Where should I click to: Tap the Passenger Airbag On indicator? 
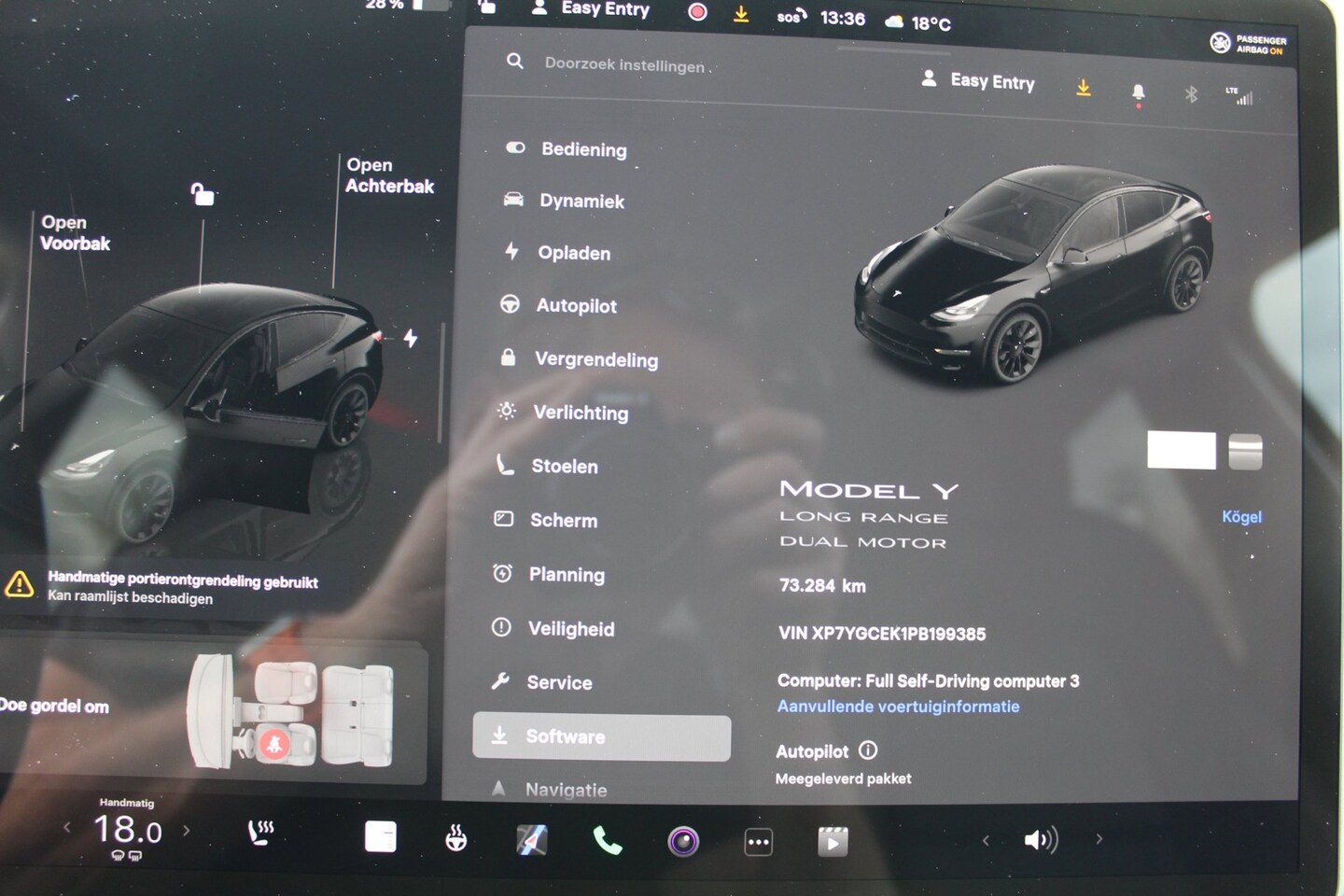[1248, 43]
